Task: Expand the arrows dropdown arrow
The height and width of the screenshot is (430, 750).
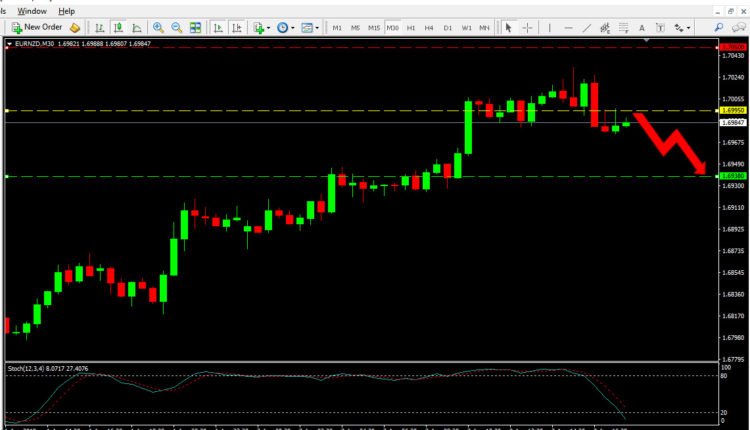Action: [x=688, y=28]
